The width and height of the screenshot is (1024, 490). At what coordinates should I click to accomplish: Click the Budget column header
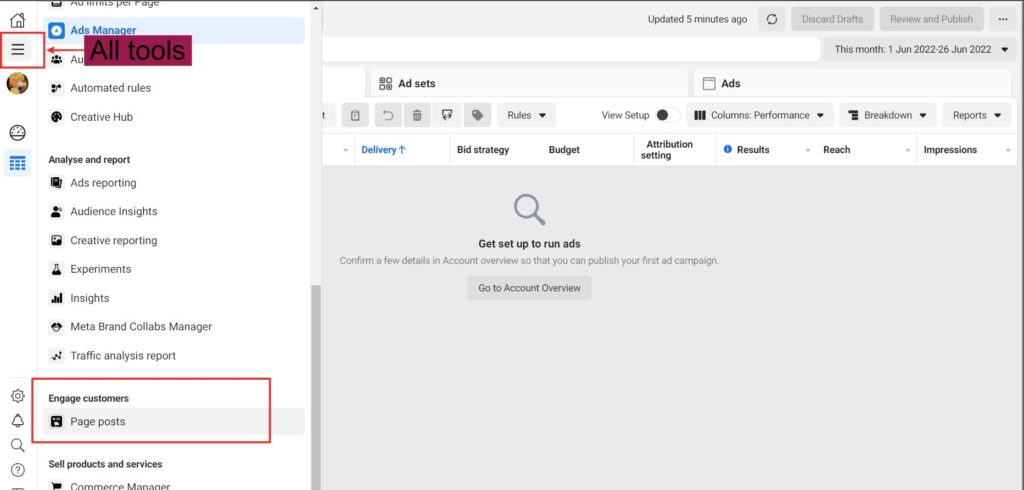(564, 150)
